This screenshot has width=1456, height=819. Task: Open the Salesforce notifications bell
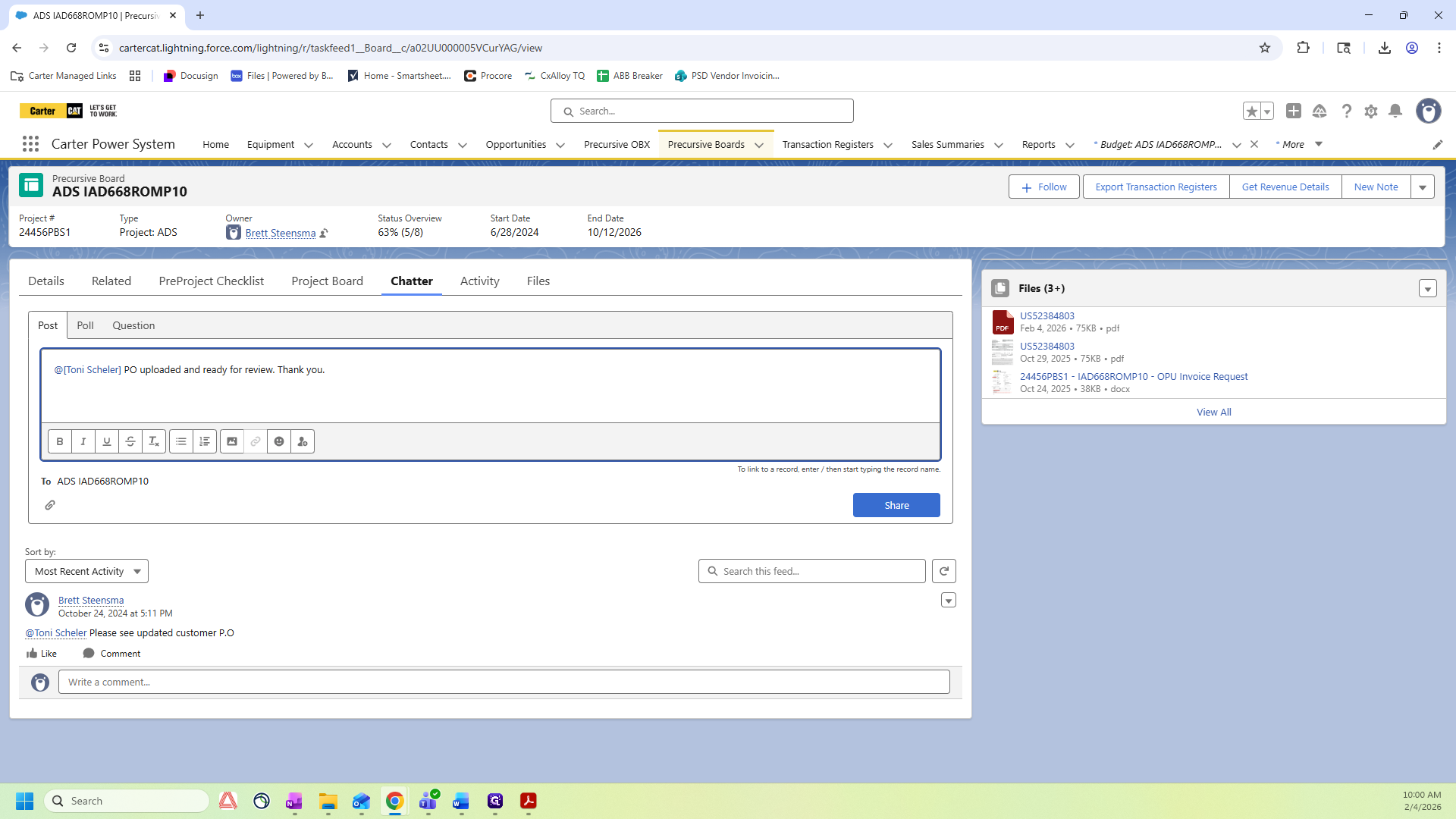1395,111
